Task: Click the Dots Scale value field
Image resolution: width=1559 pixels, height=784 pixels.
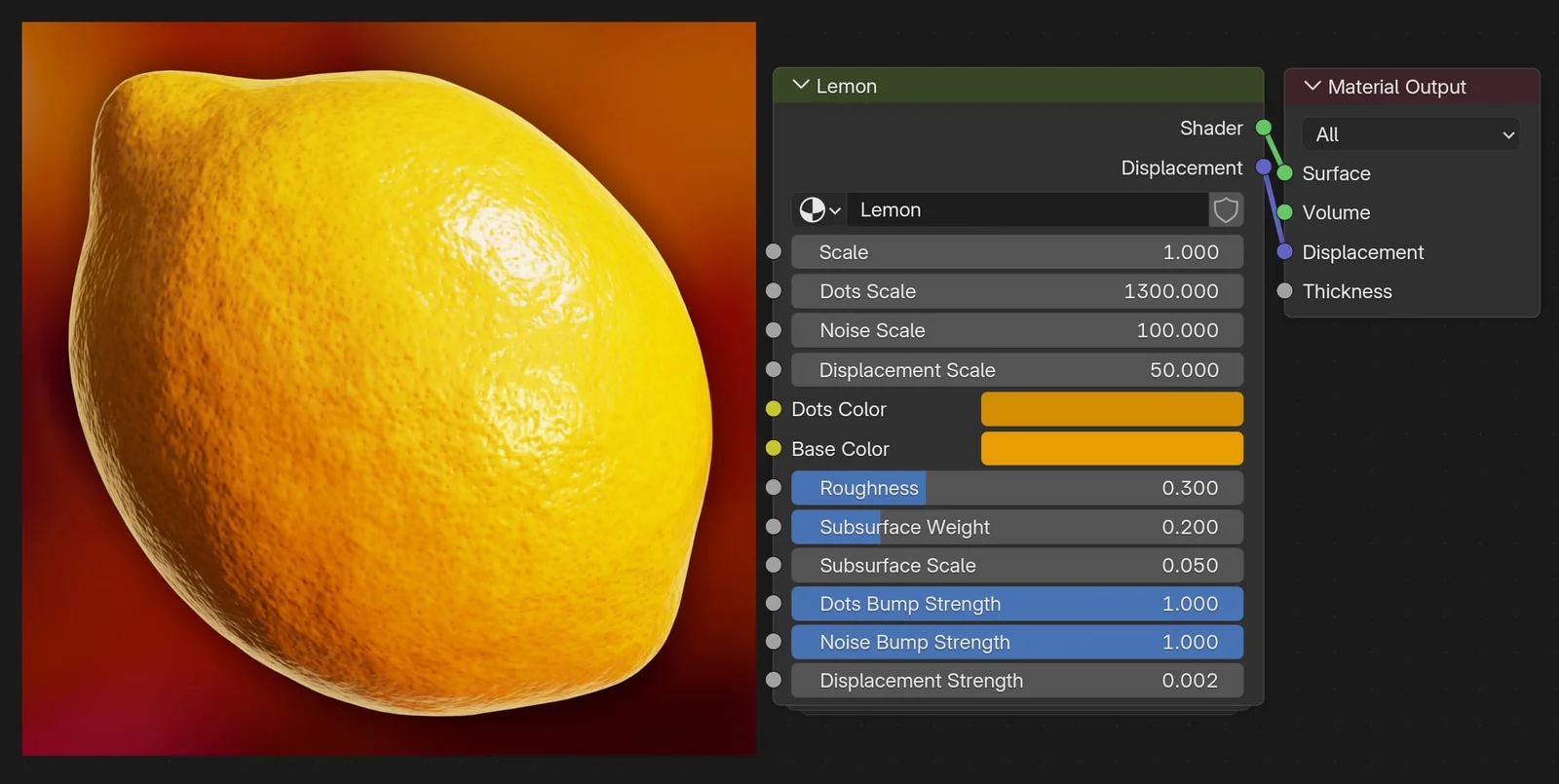Action: pyautogui.click(x=1017, y=291)
